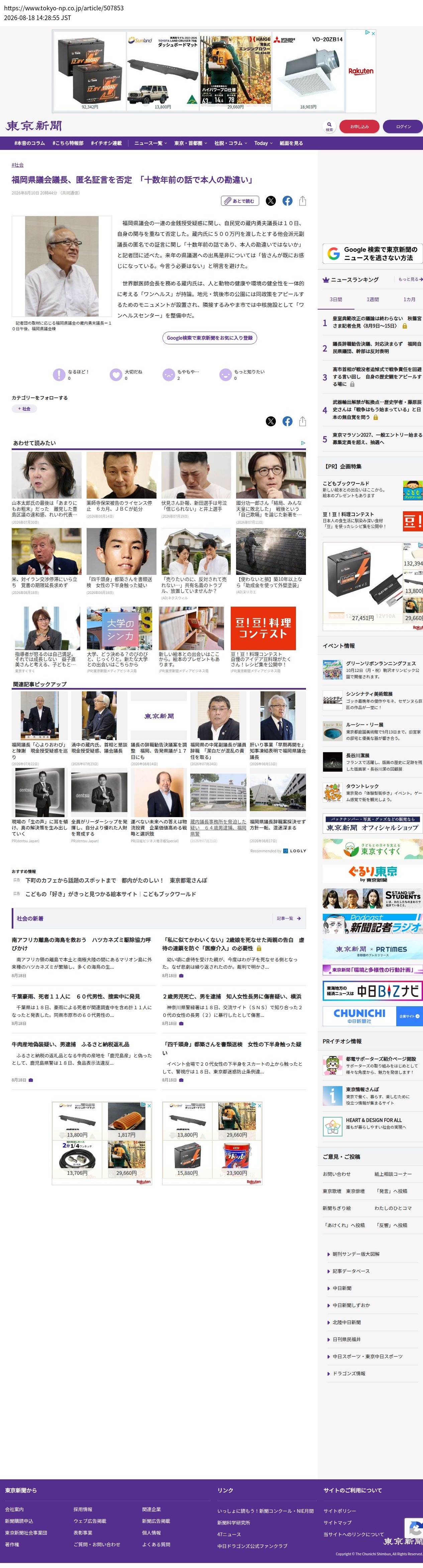Select the 1週間 ranking tab

pos(373,299)
